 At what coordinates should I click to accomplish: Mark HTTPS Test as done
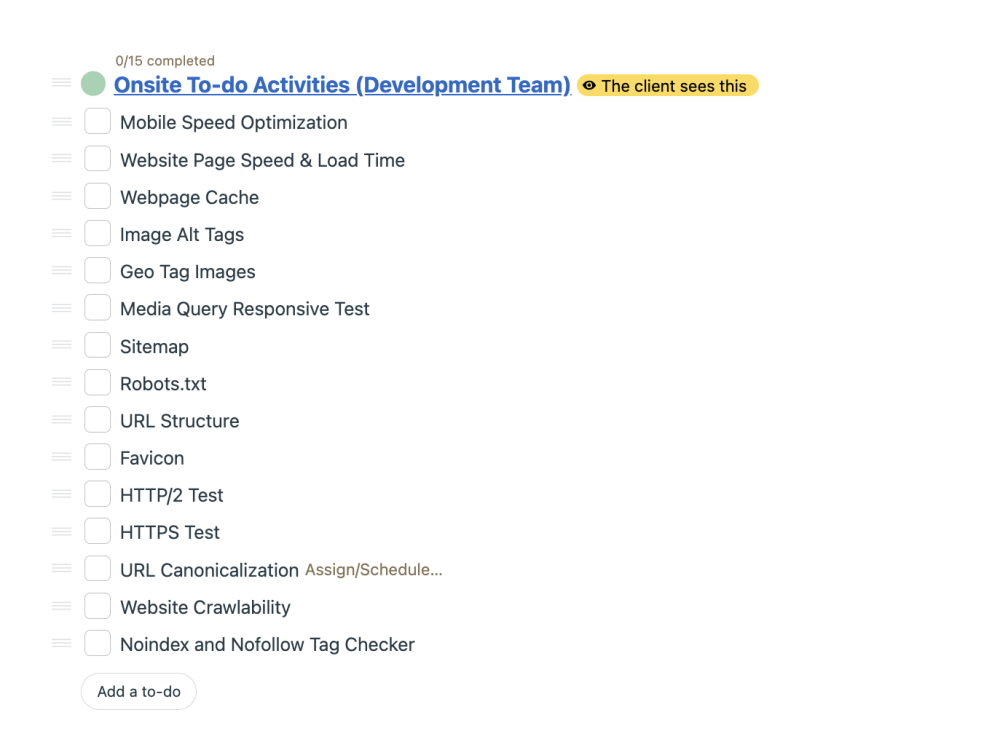point(98,531)
